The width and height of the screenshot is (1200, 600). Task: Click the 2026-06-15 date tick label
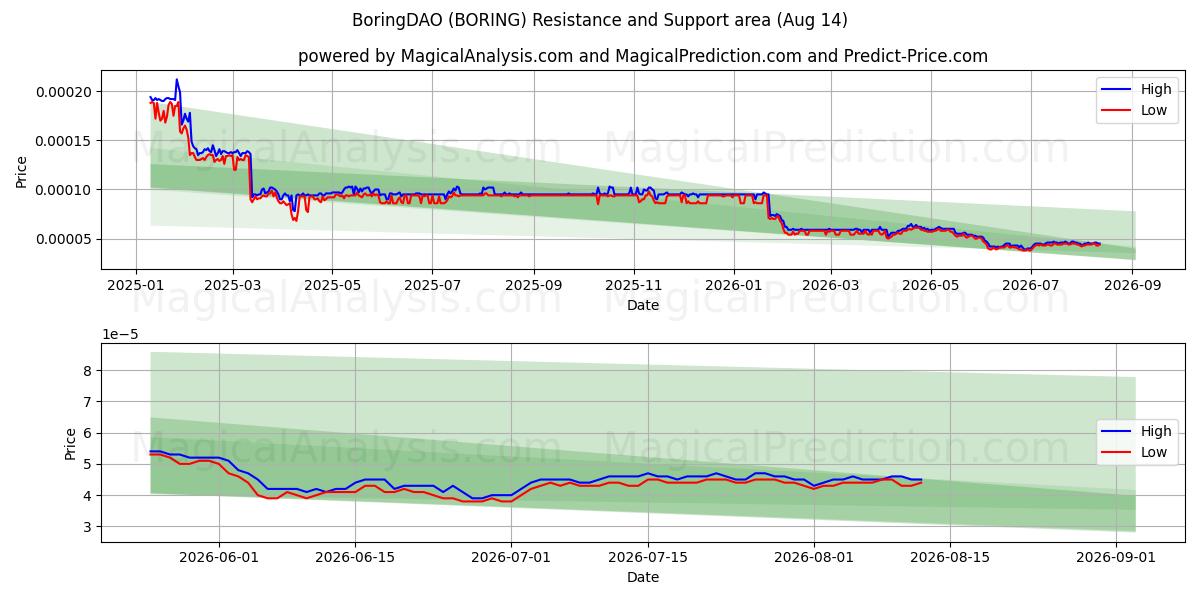point(355,557)
